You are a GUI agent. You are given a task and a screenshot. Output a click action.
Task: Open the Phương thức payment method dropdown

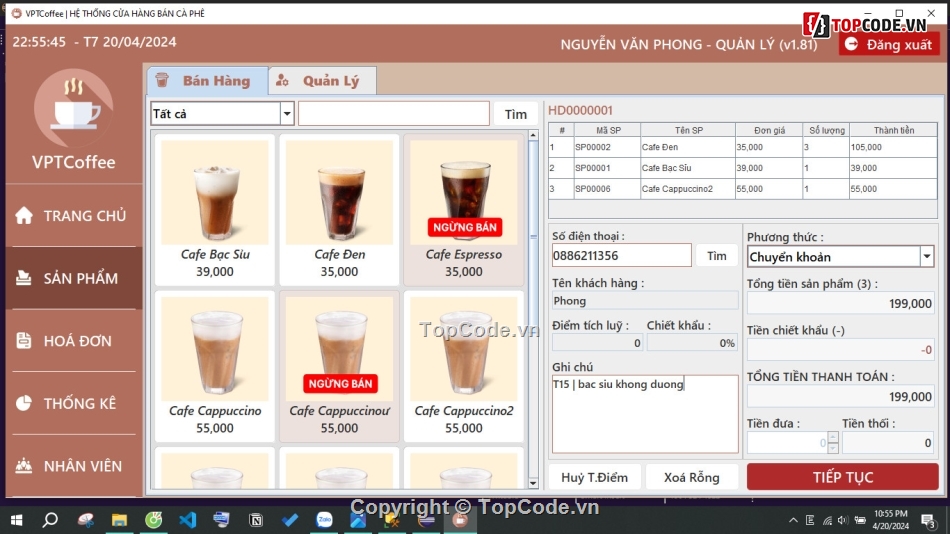click(926, 257)
